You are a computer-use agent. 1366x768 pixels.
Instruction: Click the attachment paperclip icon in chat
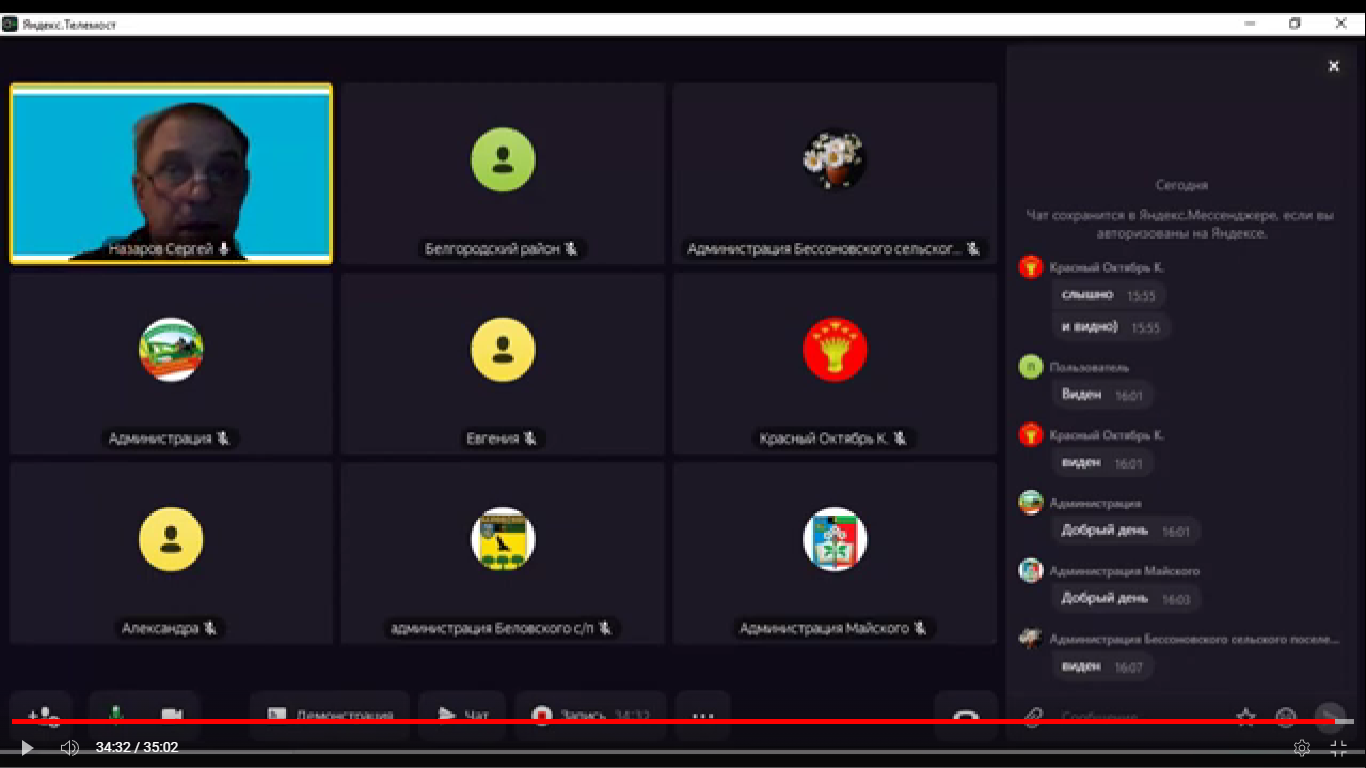[1033, 714]
